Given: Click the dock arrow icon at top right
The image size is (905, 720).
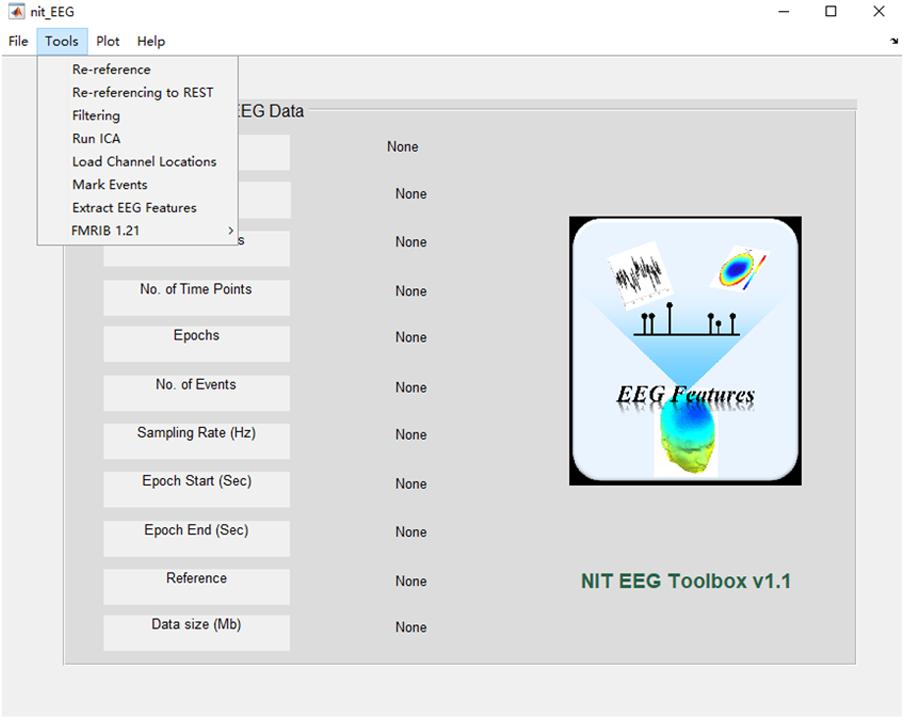Looking at the screenshot, I should point(894,41).
